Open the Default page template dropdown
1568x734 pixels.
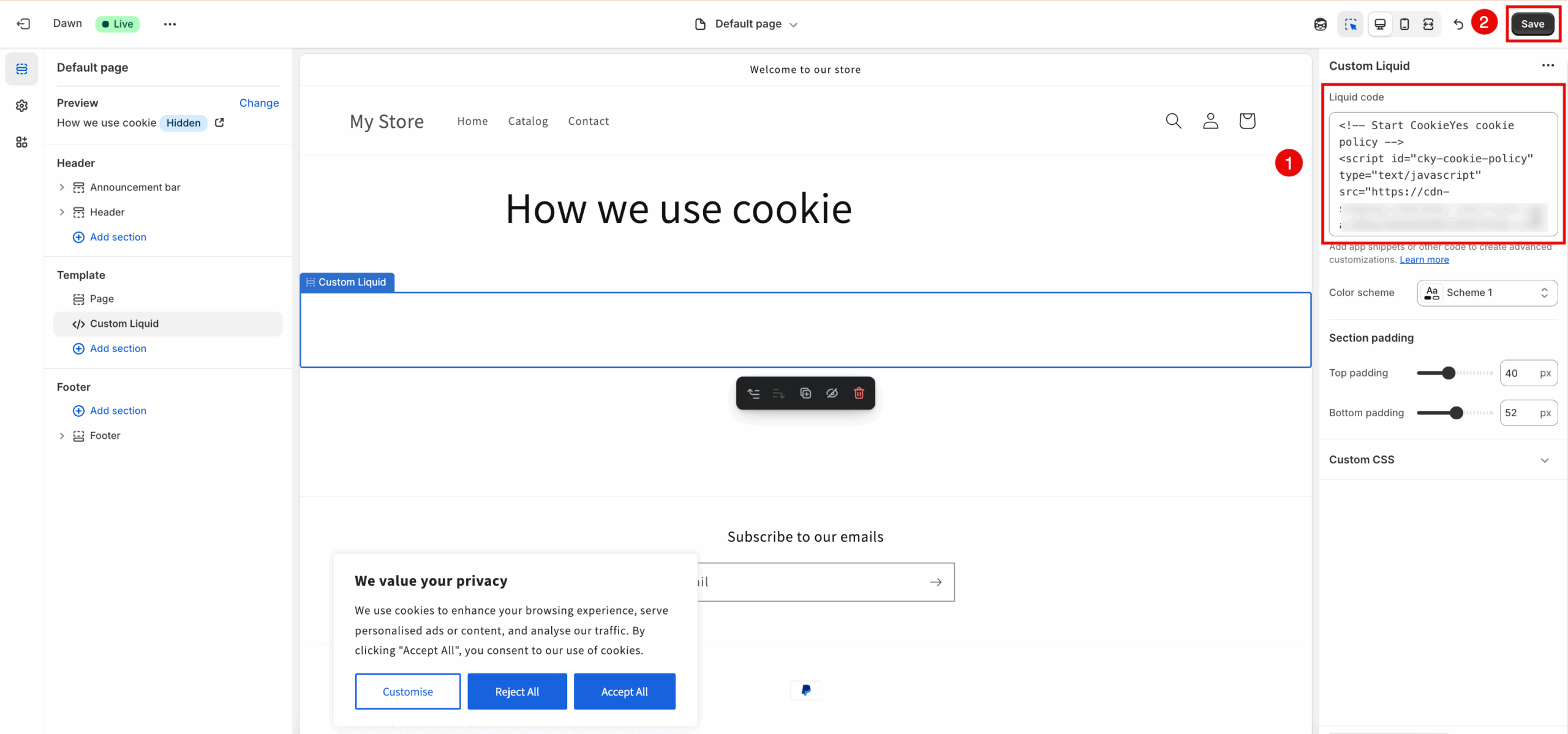click(x=747, y=24)
